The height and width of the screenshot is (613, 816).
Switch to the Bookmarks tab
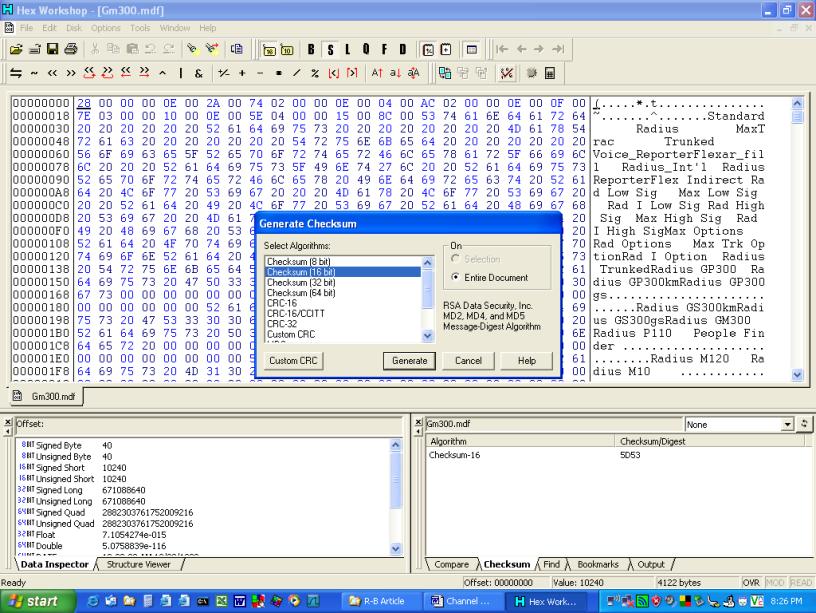(598, 565)
